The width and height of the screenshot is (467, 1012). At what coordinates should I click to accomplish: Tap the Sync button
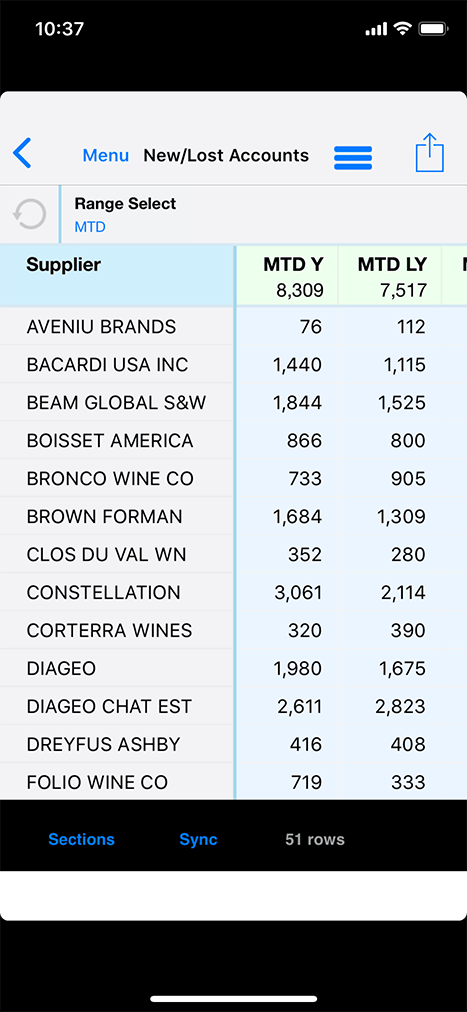point(198,839)
